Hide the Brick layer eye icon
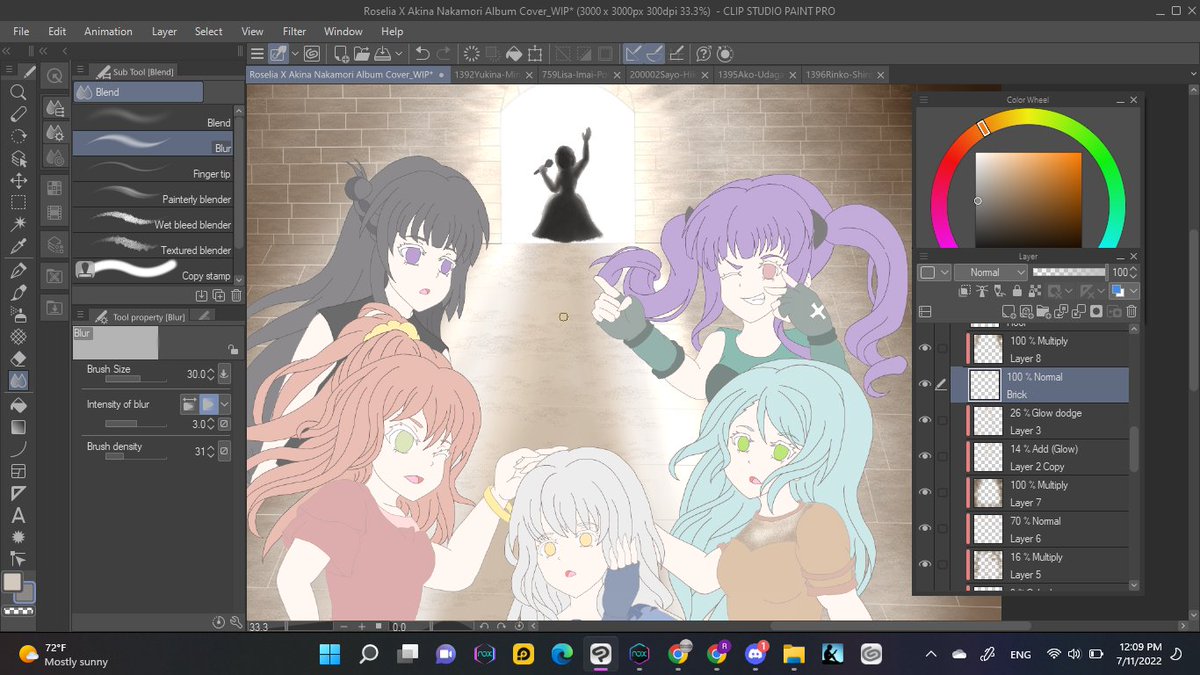 925,384
